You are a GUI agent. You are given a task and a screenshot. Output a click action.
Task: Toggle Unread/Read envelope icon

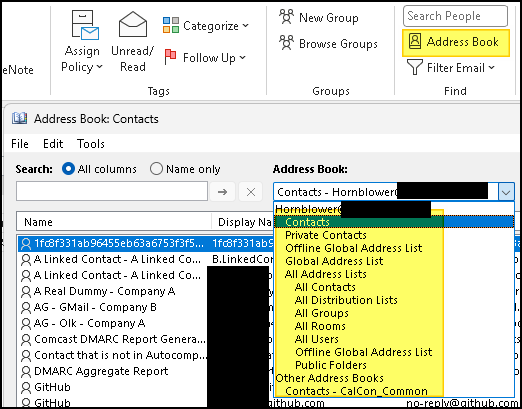click(x=133, y=24)
